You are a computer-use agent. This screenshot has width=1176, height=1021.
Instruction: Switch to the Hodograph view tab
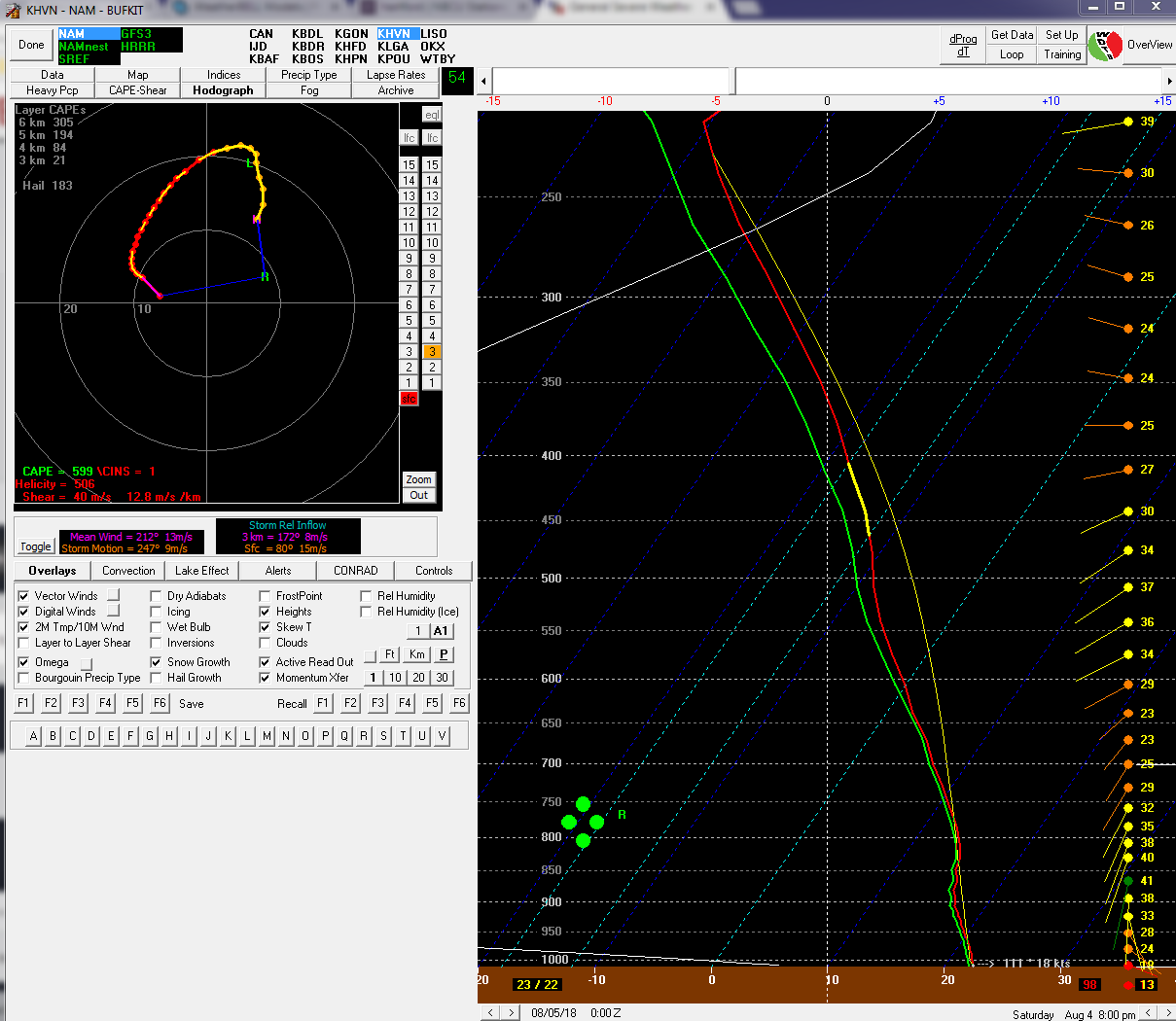223,90
